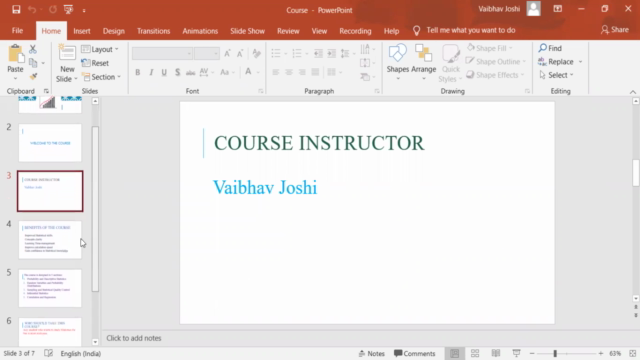Insert a New Slide
Image resolution: width=640 pixels, height=360 pixels.
[x=67, y=63]
